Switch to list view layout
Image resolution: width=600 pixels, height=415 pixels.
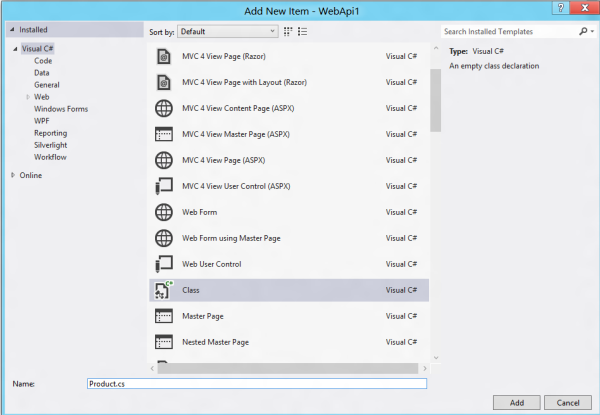pos(302,32)
